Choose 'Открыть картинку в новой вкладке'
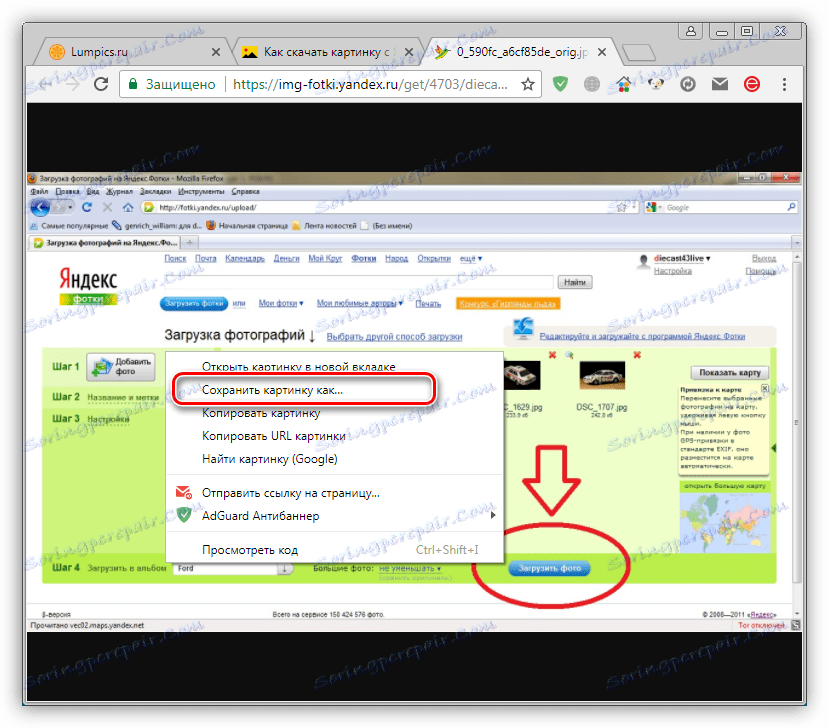The image size is (829, 728). click(x=299, y=366)
